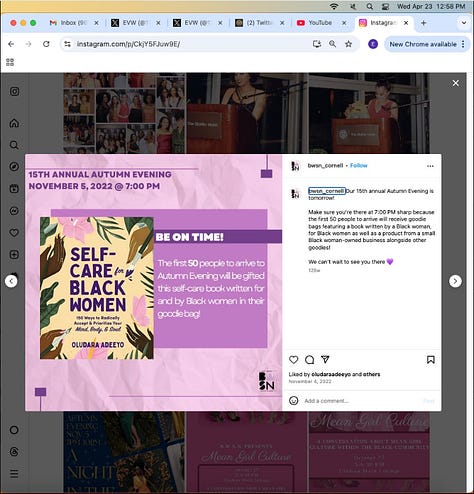The height and width of the screenshot is (494, 474).
Task: Click November 4, 2022 post date
Action: [310, 381]
